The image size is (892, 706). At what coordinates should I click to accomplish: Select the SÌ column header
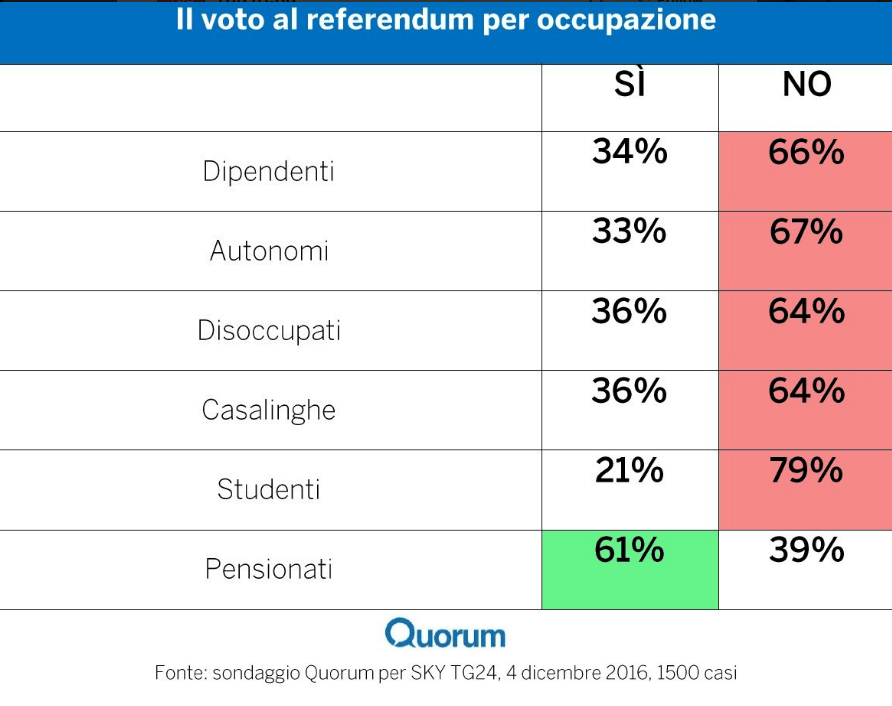pyautogui.click(x=629, y=87)
